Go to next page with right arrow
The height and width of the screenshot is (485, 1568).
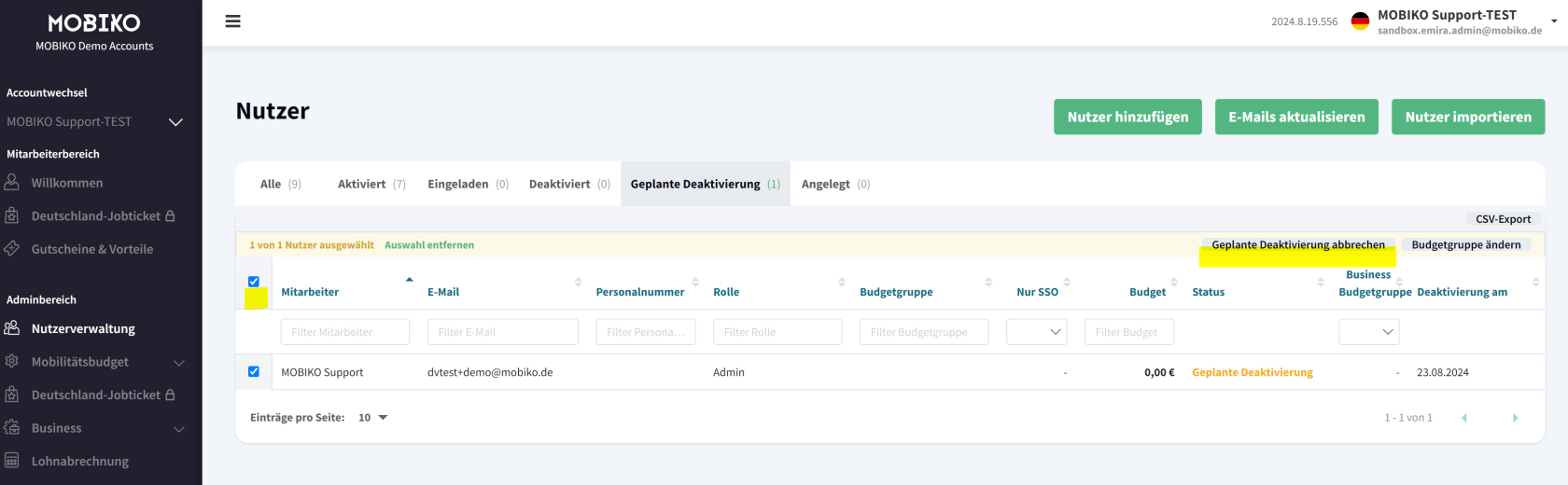coord(1515,418)
